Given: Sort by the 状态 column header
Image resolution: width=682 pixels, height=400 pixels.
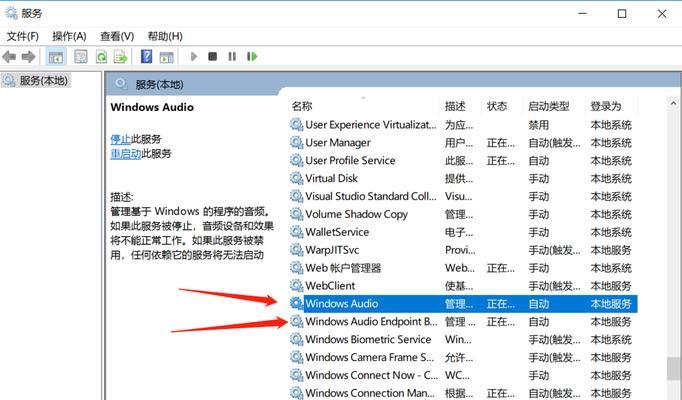Looking at the screenshot, I should click(497, 106).
